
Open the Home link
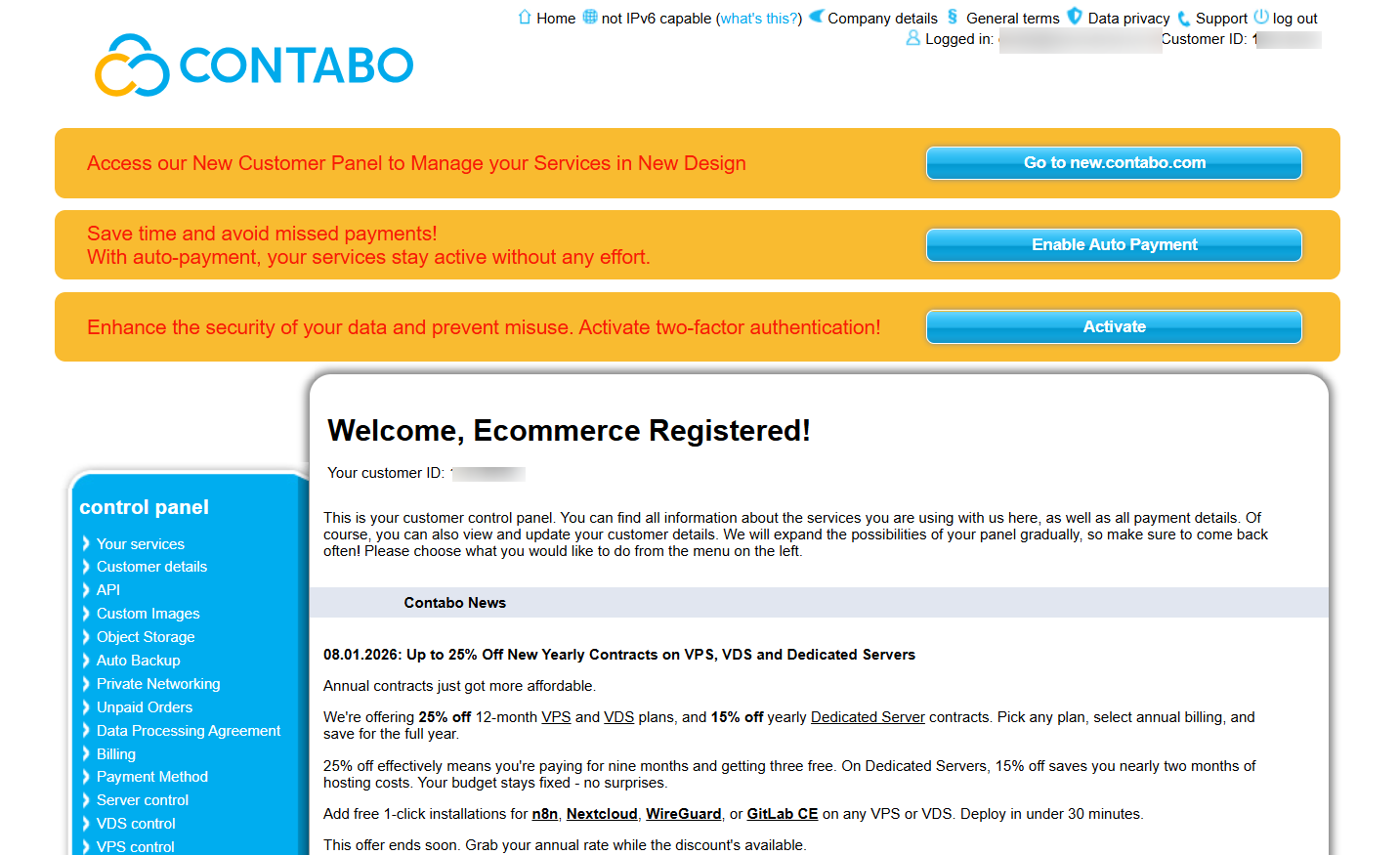coord(556,19)
